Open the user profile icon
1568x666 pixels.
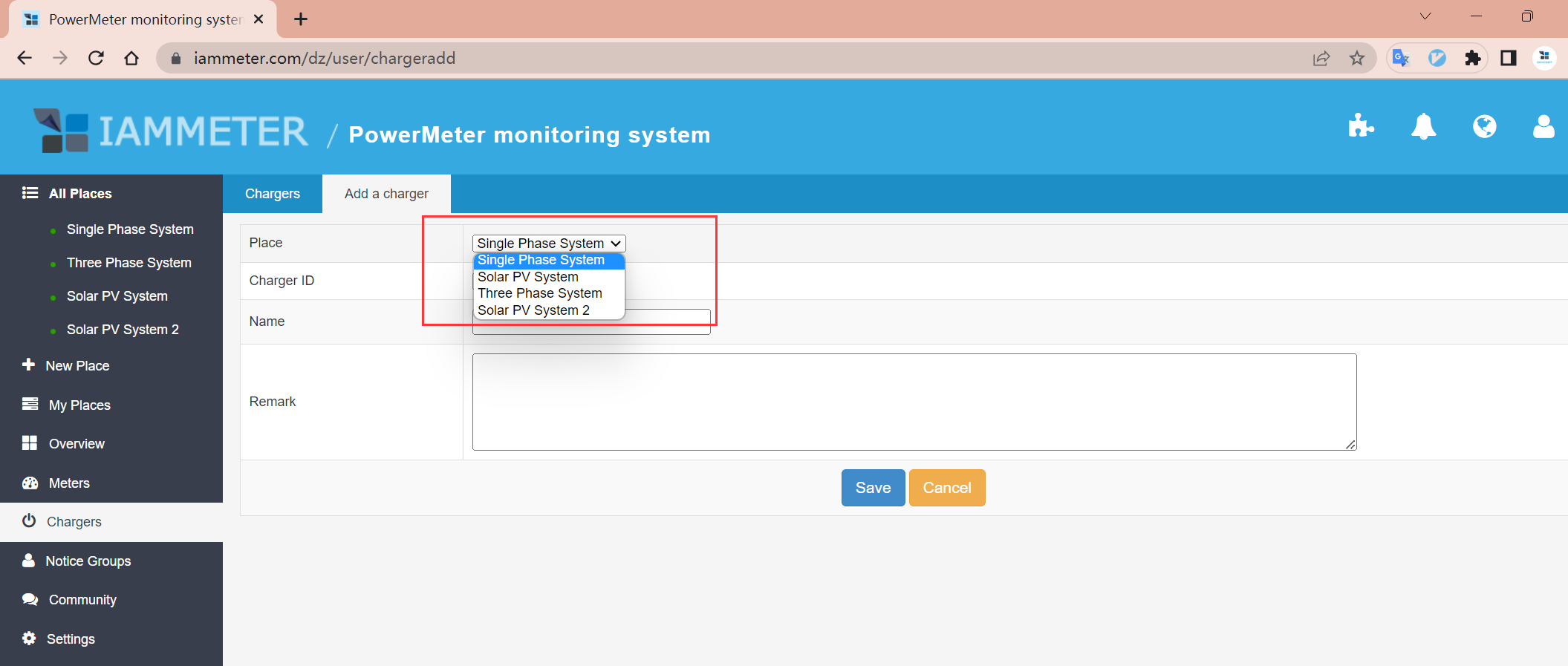(x=1543, y=126)
